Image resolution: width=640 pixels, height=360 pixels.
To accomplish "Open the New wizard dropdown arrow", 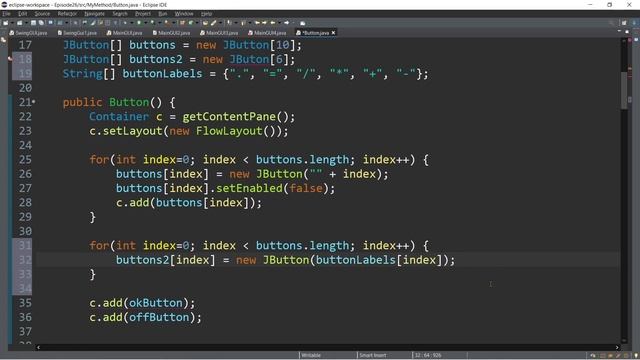I will (x=12, y=23).
